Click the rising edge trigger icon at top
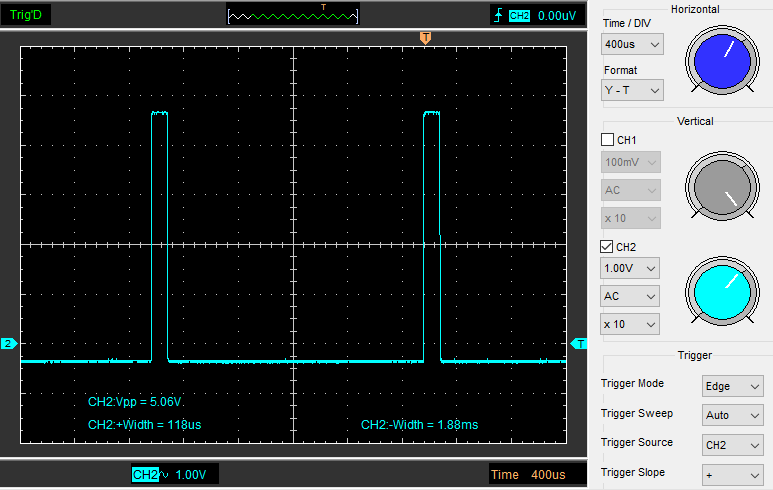The height and width of the screenshot is (490, 773). [x=498, y=15]
